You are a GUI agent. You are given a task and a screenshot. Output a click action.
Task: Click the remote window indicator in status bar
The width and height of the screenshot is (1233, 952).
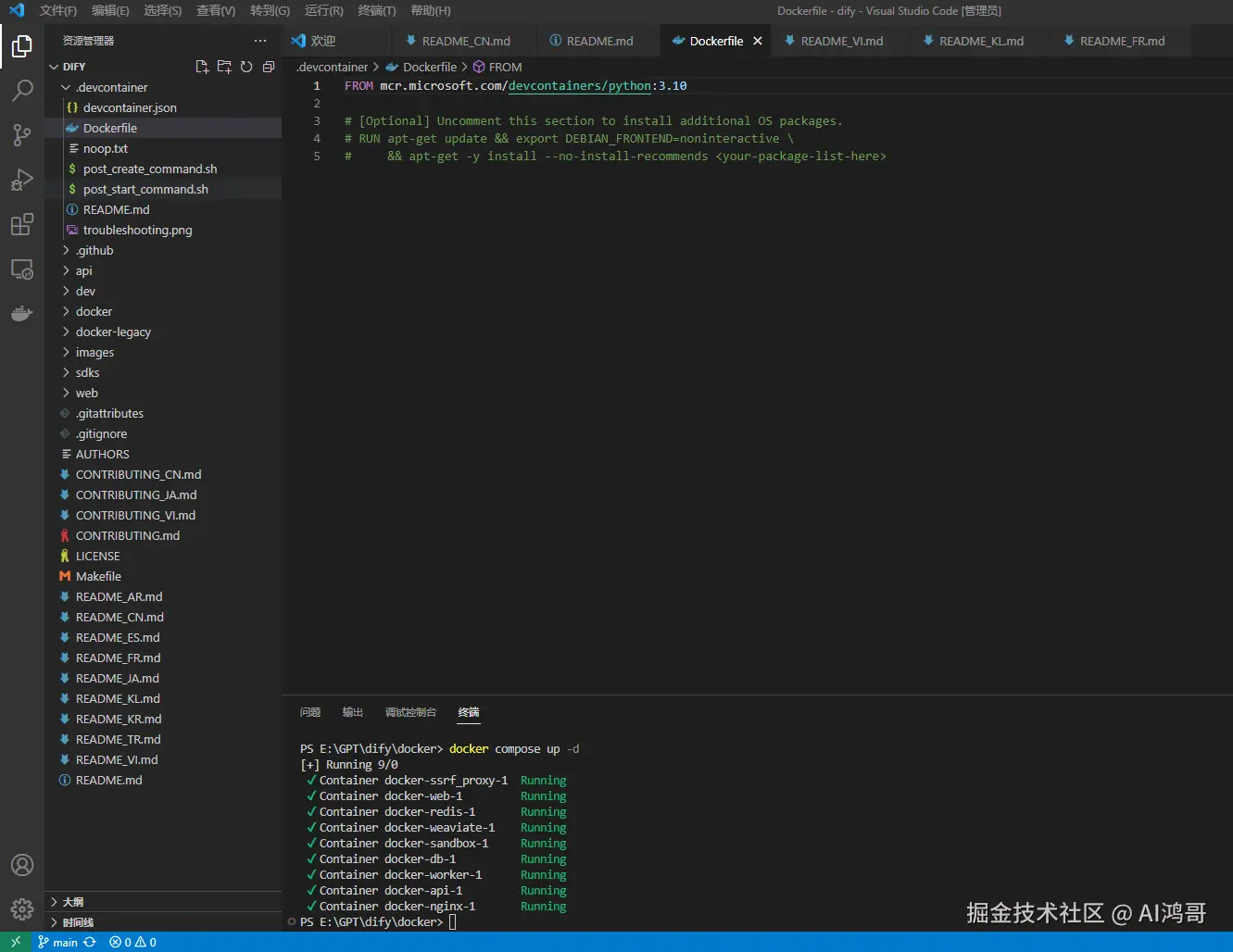(16, 942)
